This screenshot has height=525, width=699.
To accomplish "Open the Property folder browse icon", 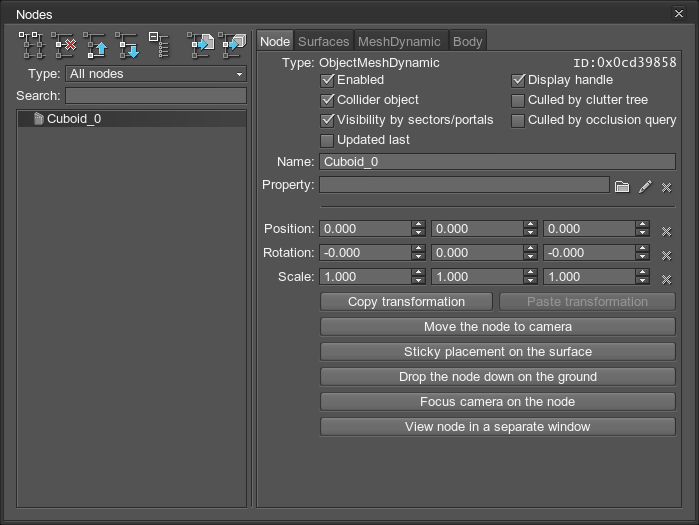I will (x=622, y=186).
